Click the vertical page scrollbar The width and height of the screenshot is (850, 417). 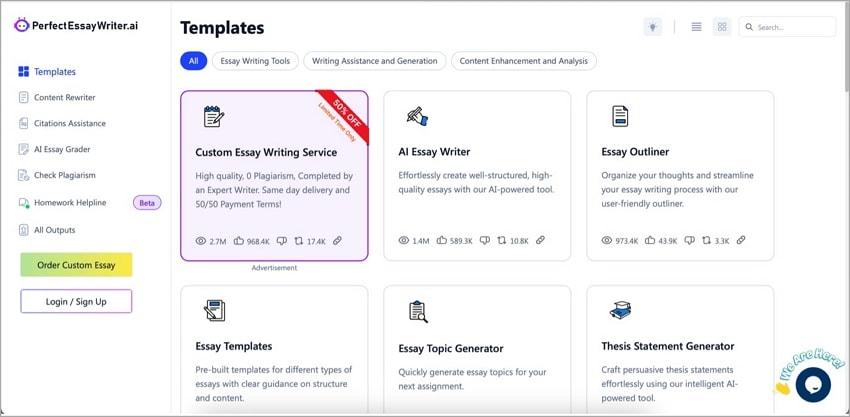846,49
